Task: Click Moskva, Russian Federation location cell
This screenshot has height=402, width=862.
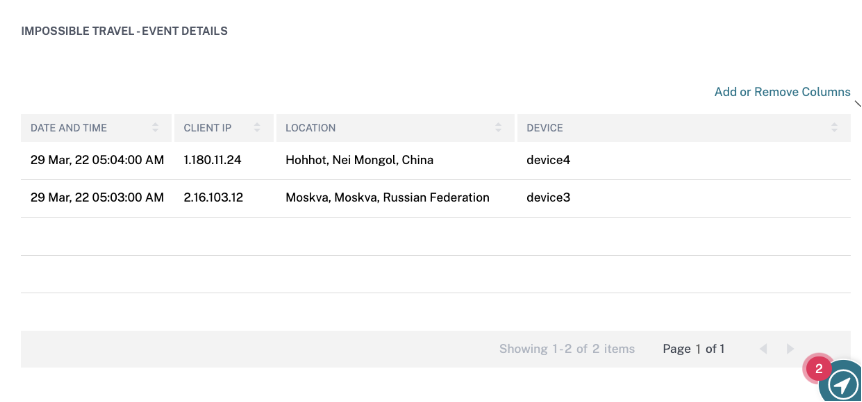Action: click(x=387, y=198)
